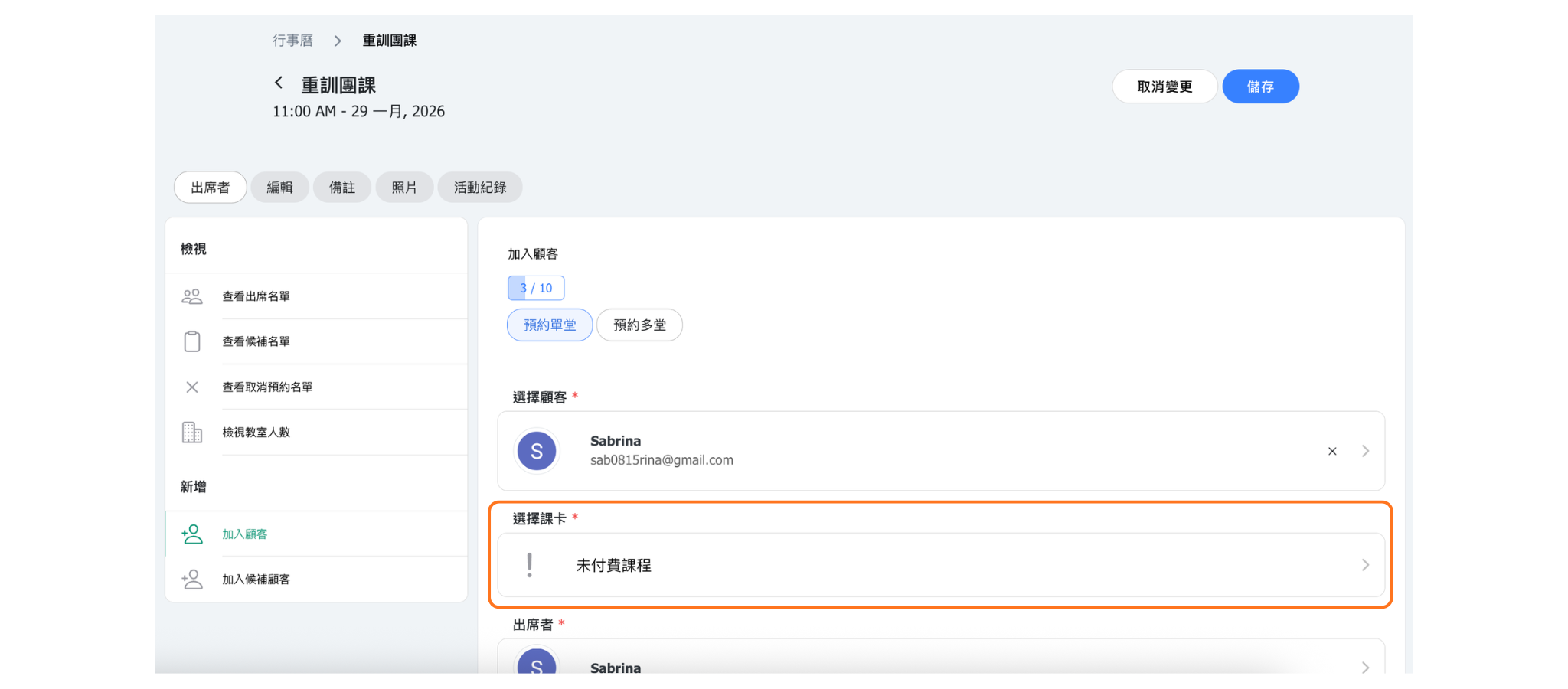Click the back arrow beside 重訓團課 title
Image resolution: width=1568 pixels, height=689 pixels.
pos(279,83)
